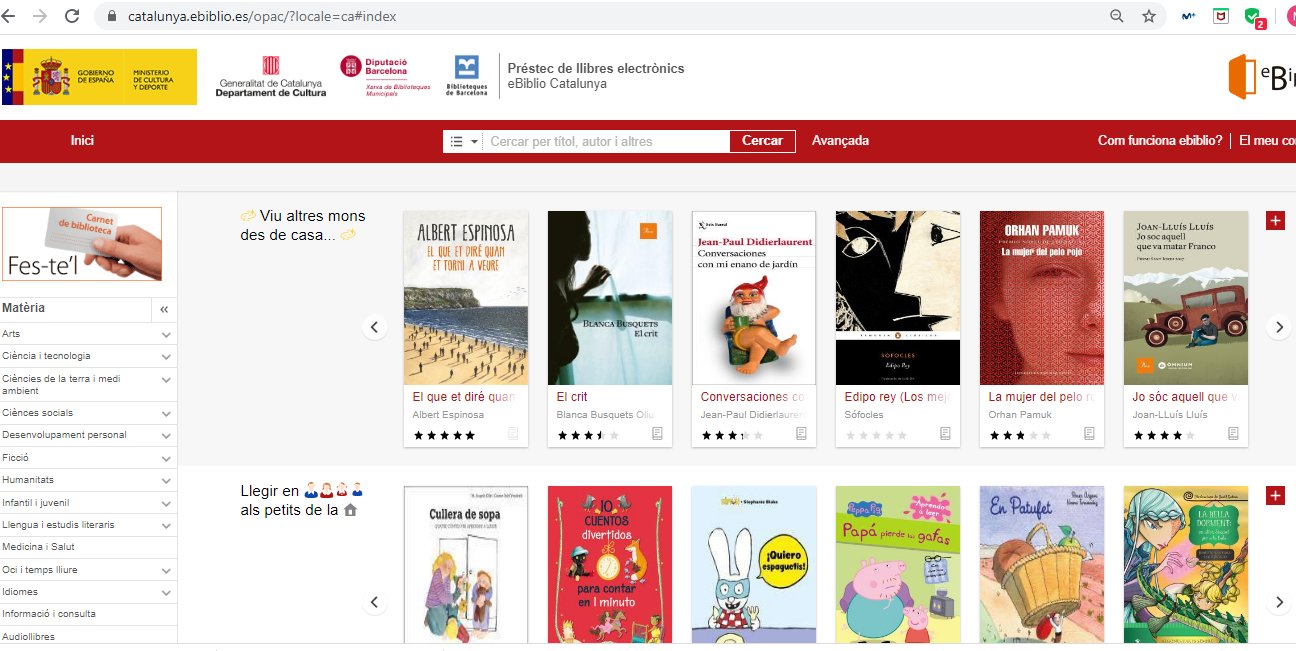This screenshot has height=651, width=1296.
Task: Expand the Oci i temps lliure category
Action: coord(166,570)
